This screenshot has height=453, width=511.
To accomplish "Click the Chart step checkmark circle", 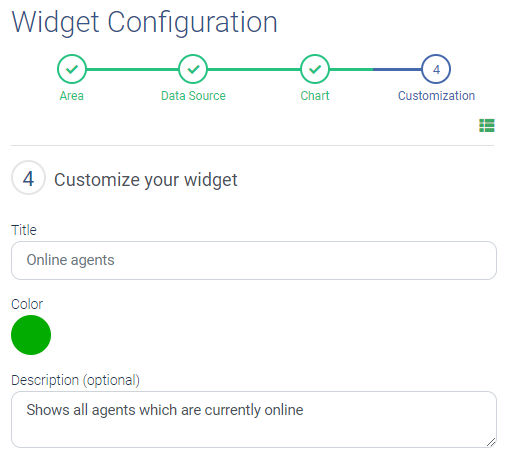I will [315, 69].
